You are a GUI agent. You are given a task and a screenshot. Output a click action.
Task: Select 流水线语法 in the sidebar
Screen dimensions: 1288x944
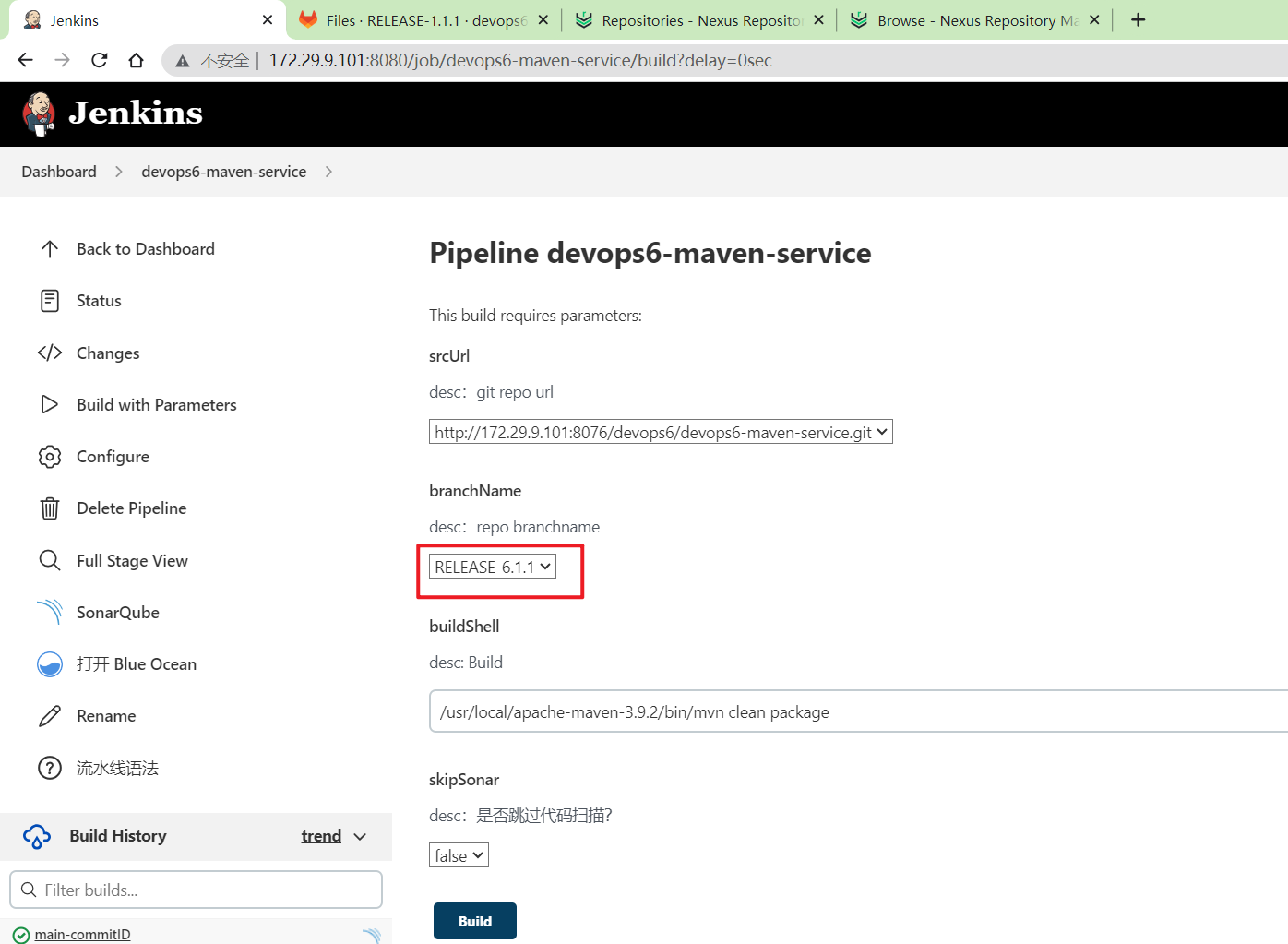(117, 769)
